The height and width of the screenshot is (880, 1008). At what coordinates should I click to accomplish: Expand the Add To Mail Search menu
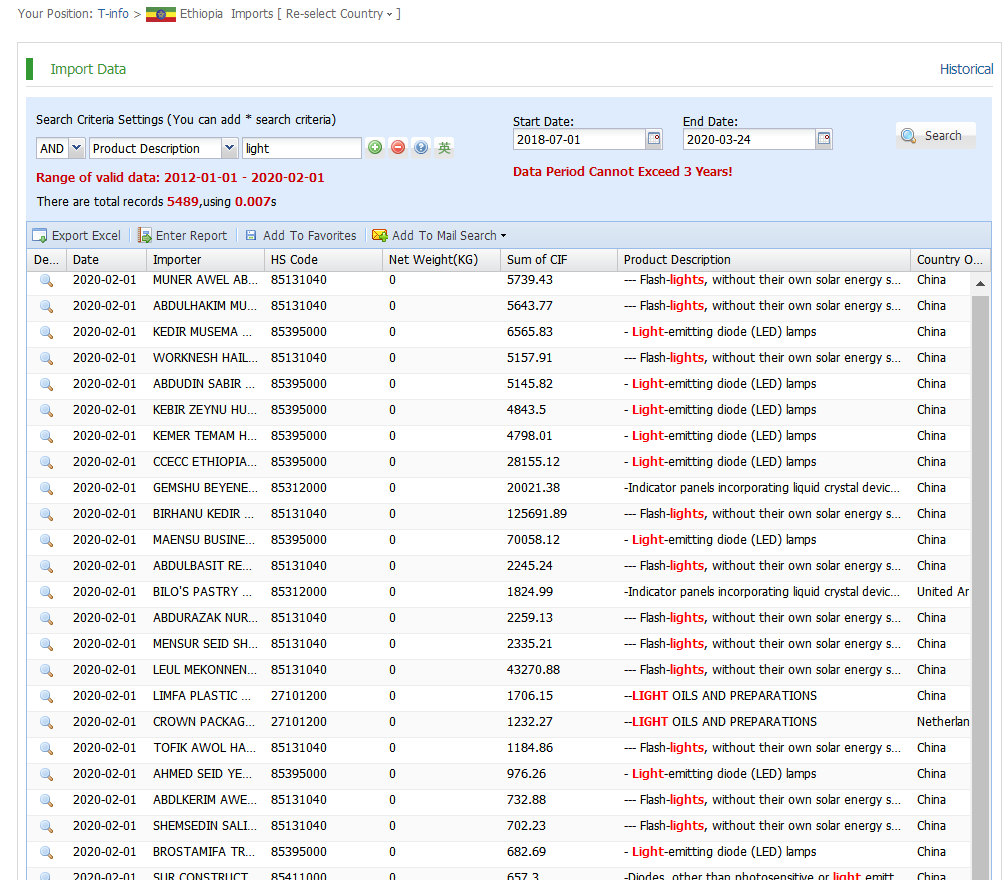click(x=440, y=236)
